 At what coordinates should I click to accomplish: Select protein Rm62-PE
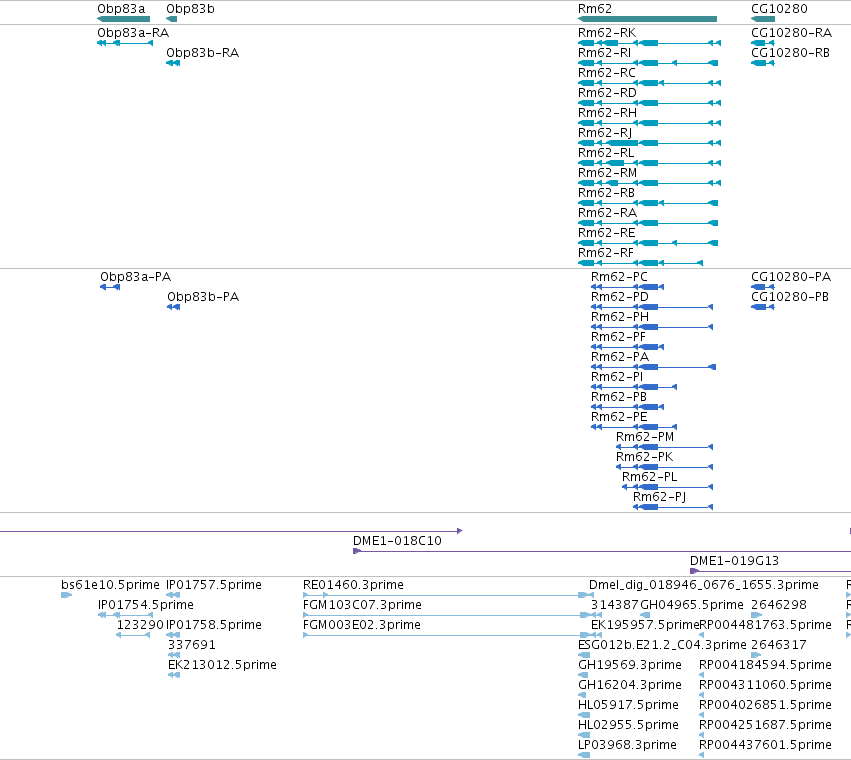click(634, 427)
